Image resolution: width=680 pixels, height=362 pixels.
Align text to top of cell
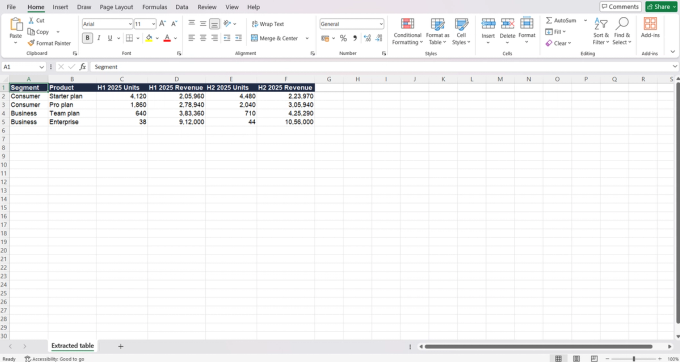coord(192,23)
